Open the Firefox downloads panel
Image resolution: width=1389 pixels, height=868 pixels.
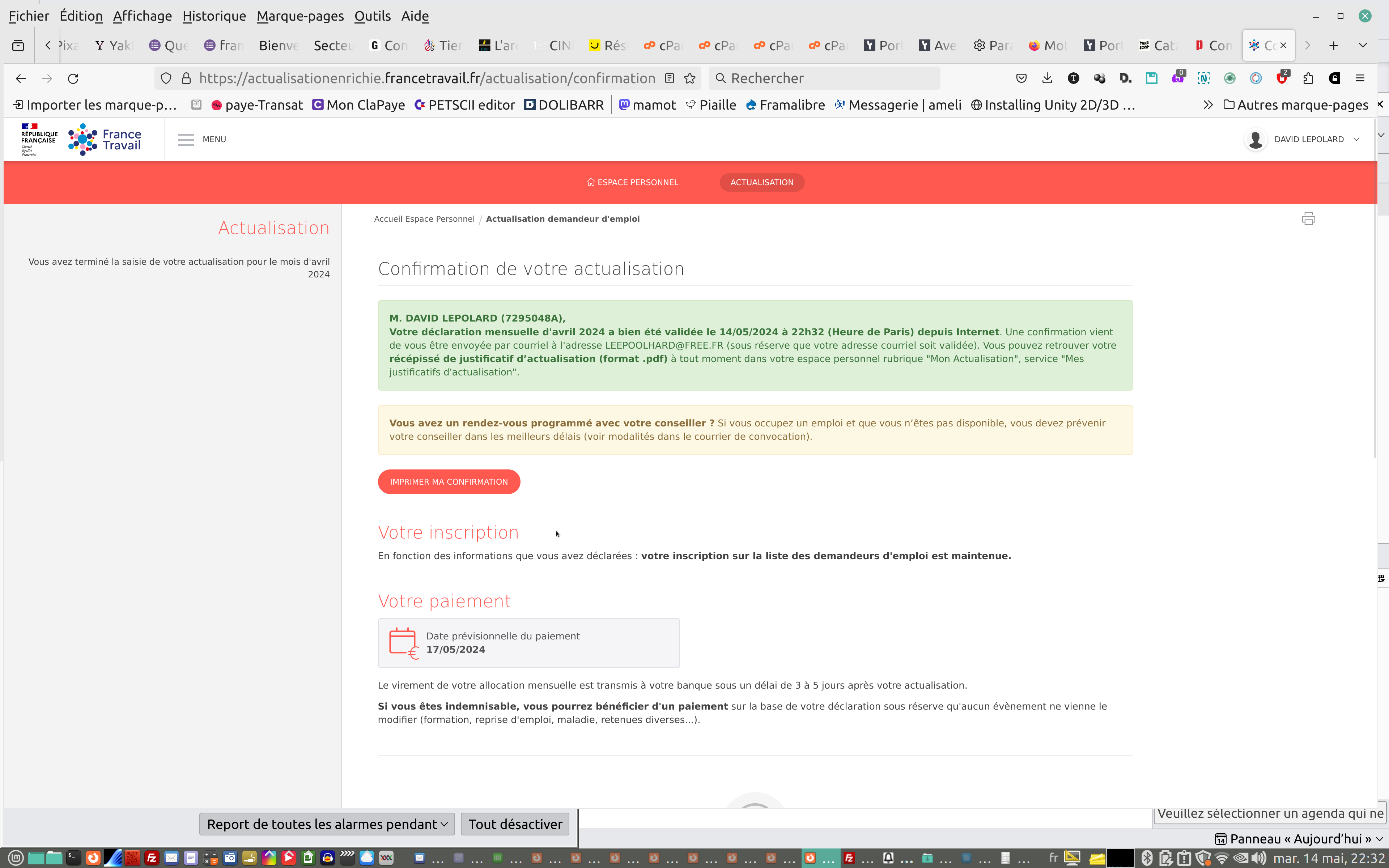click(x=1047, y=78)
